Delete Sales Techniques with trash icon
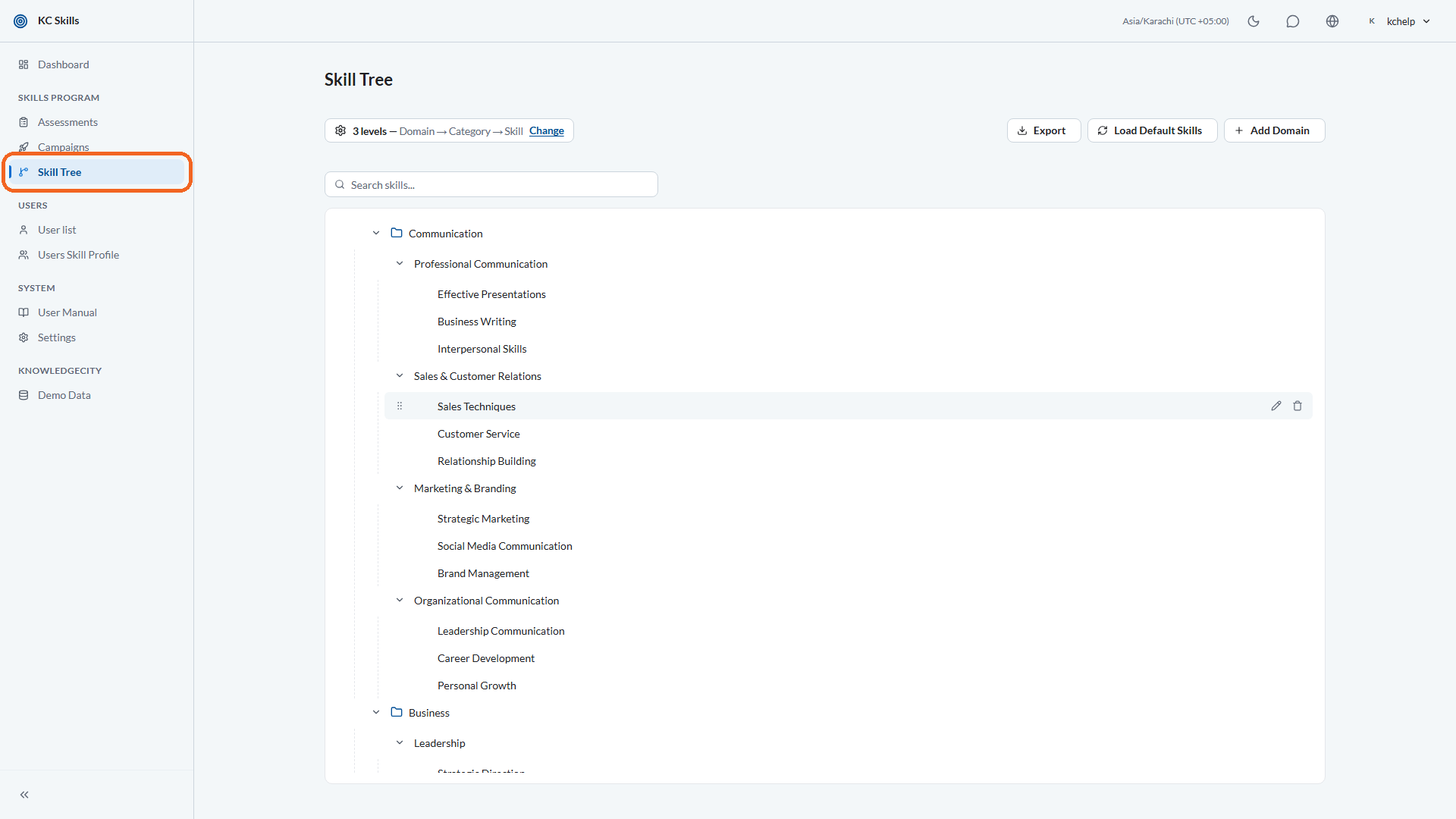The width and height of the screenshot is (1456, 819). click(x=1298, y=406)
